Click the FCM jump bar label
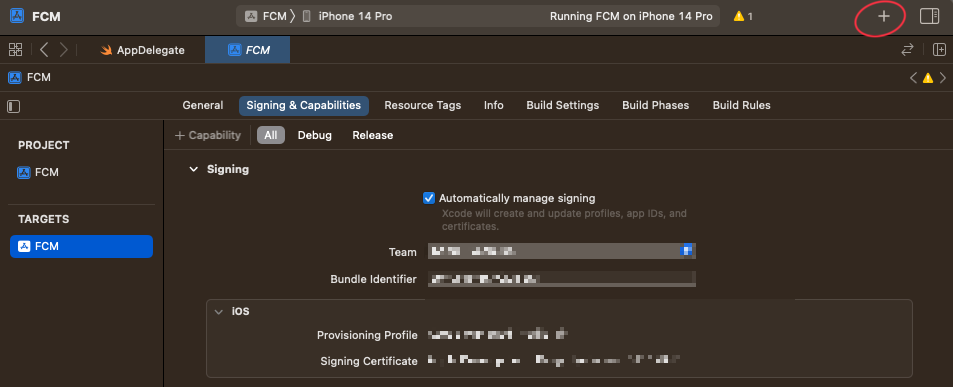This screenshot has height=387, width=953. tap(39, 77)
